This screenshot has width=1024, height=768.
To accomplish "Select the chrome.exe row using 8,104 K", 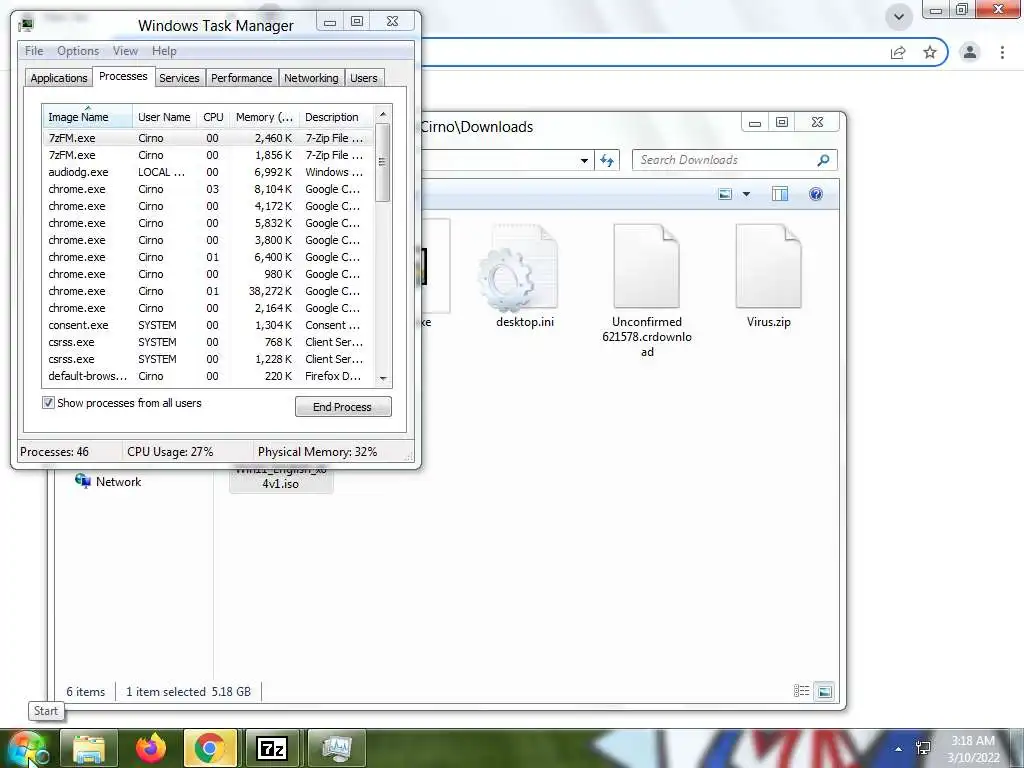I will tap(208, 189).
